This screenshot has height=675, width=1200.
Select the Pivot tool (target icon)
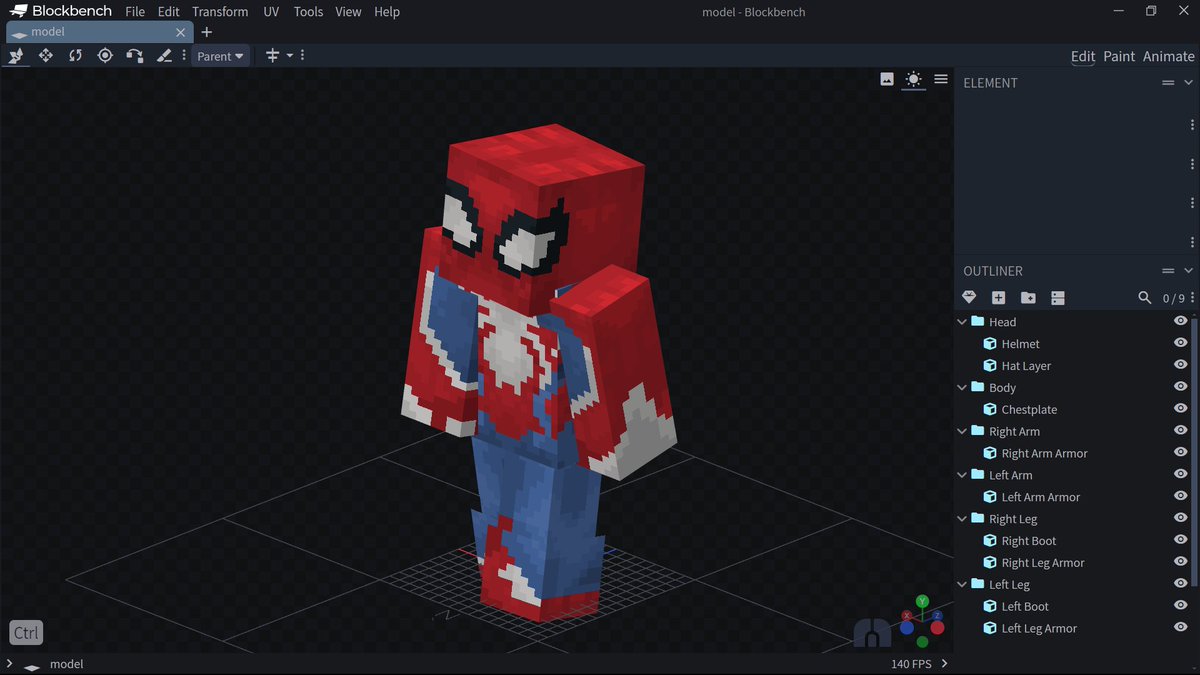105,56
